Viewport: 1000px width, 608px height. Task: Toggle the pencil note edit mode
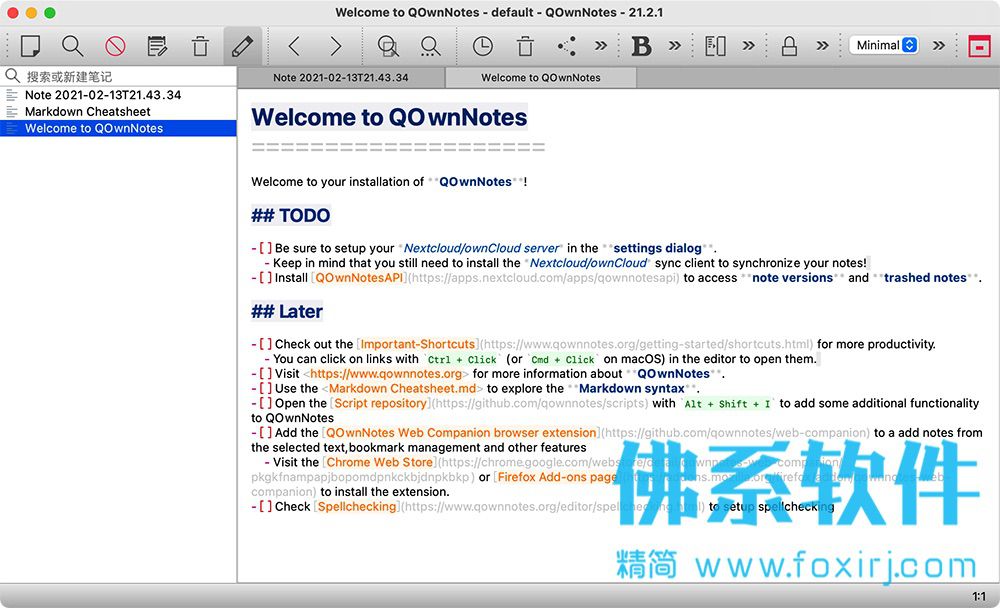click(242, 46)
